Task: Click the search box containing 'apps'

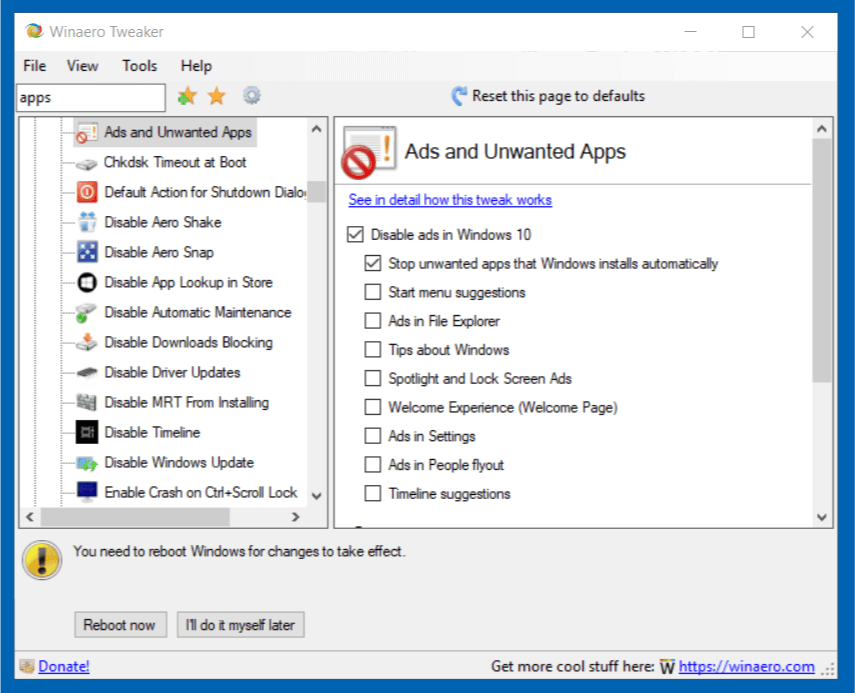Action: [x=90, y=98]
